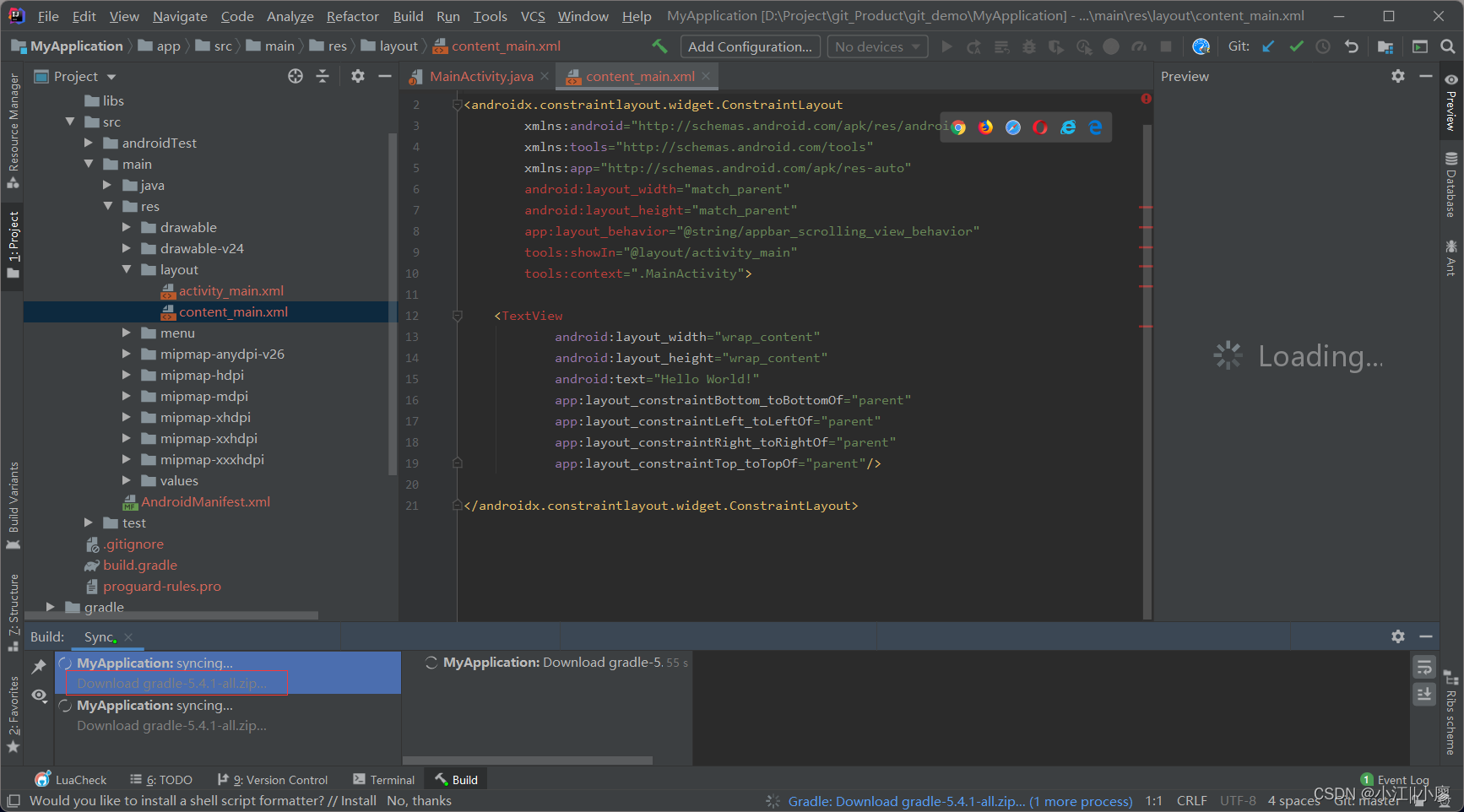The height and width of the screenshot is (812, 1464).
Task: Click scroll to end icon in Build output
Action: coord(1424,694)
